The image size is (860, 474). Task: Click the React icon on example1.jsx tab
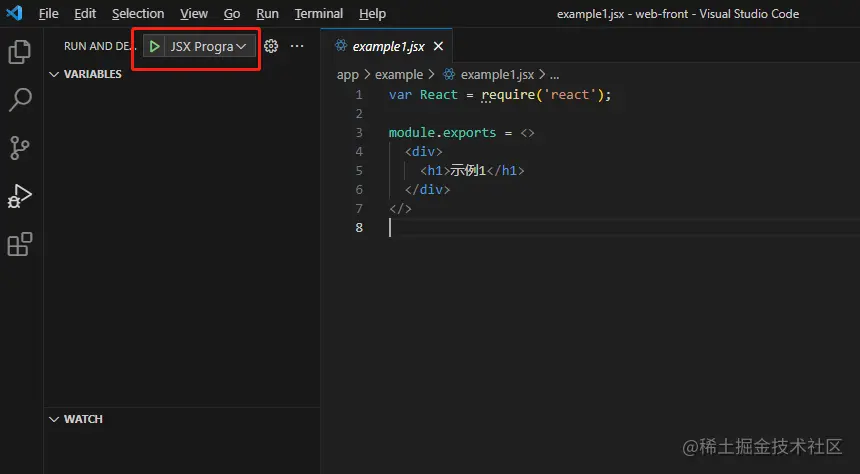click(341, 46)
